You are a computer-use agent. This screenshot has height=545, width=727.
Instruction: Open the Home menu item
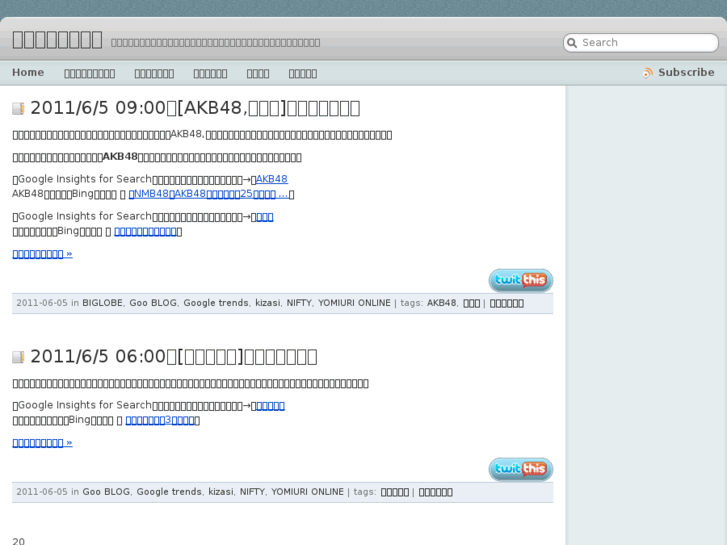28,73
